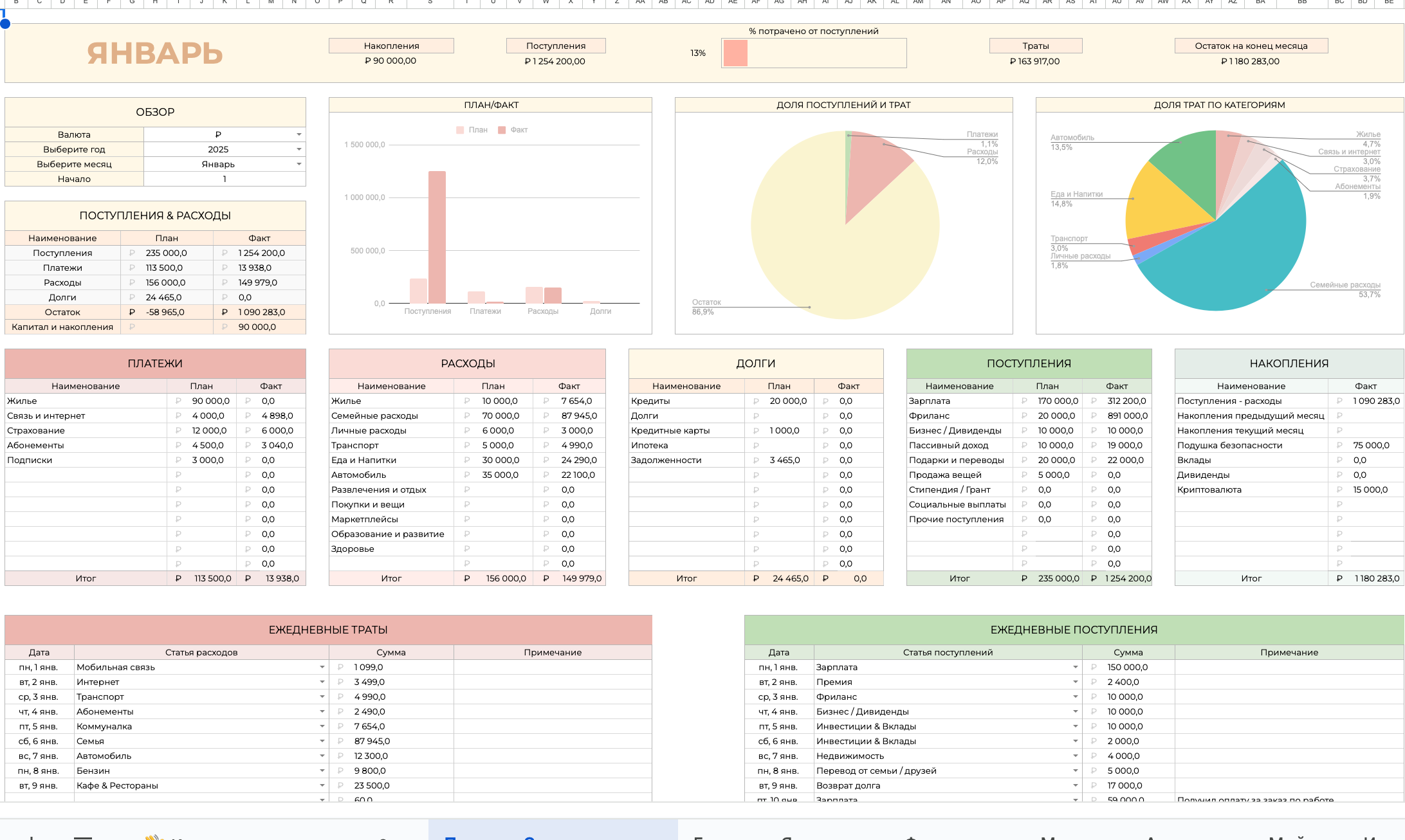
Task: Open dropdown arrow for Мобильная связь row
Action: pyautogui.click(x=322, y=667)
